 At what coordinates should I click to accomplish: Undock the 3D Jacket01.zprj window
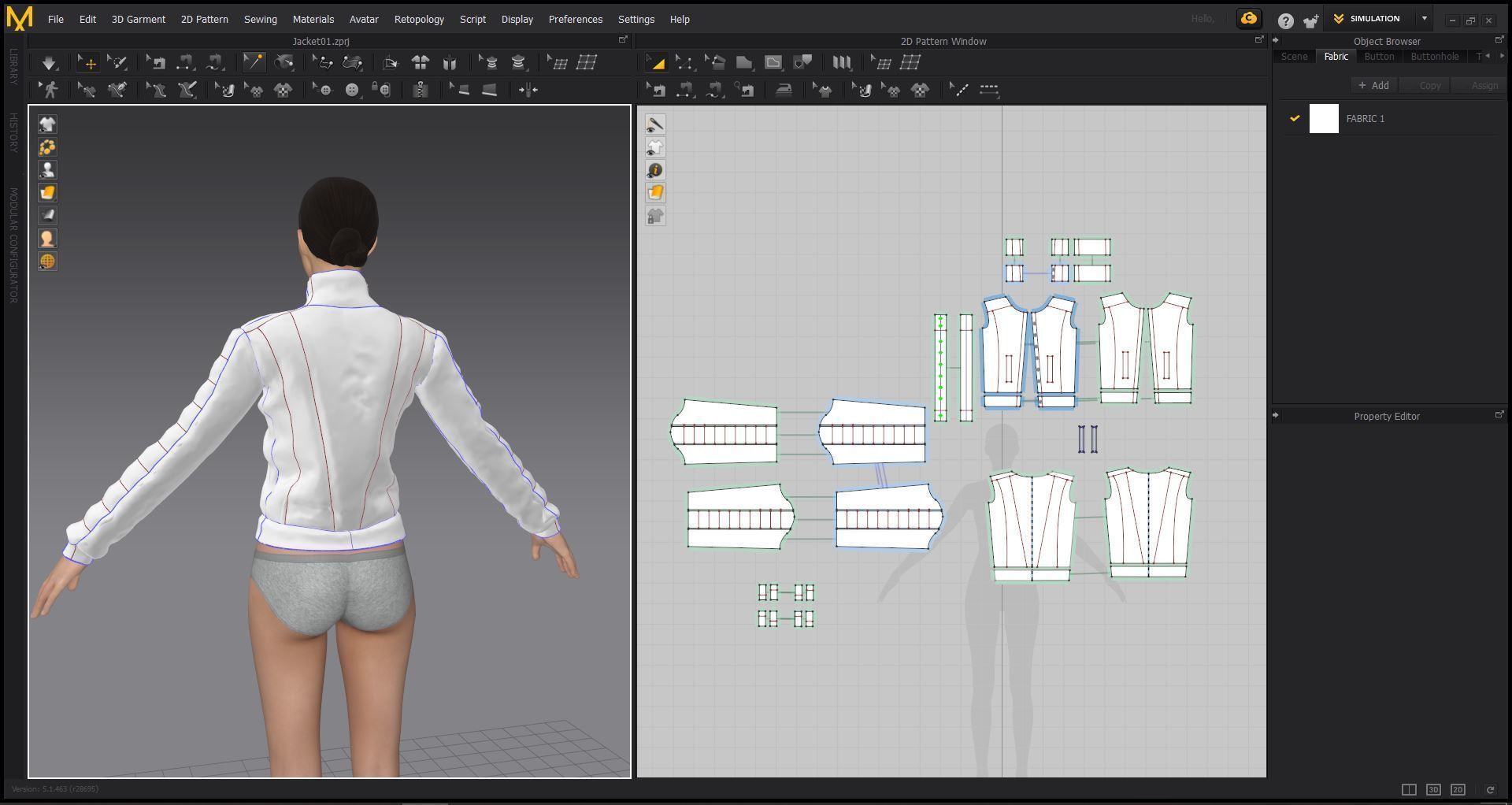[x=623, y=39]
